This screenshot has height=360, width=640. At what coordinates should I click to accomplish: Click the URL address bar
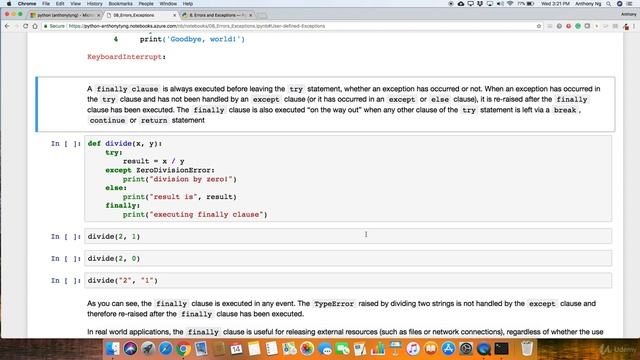(292, 26)
